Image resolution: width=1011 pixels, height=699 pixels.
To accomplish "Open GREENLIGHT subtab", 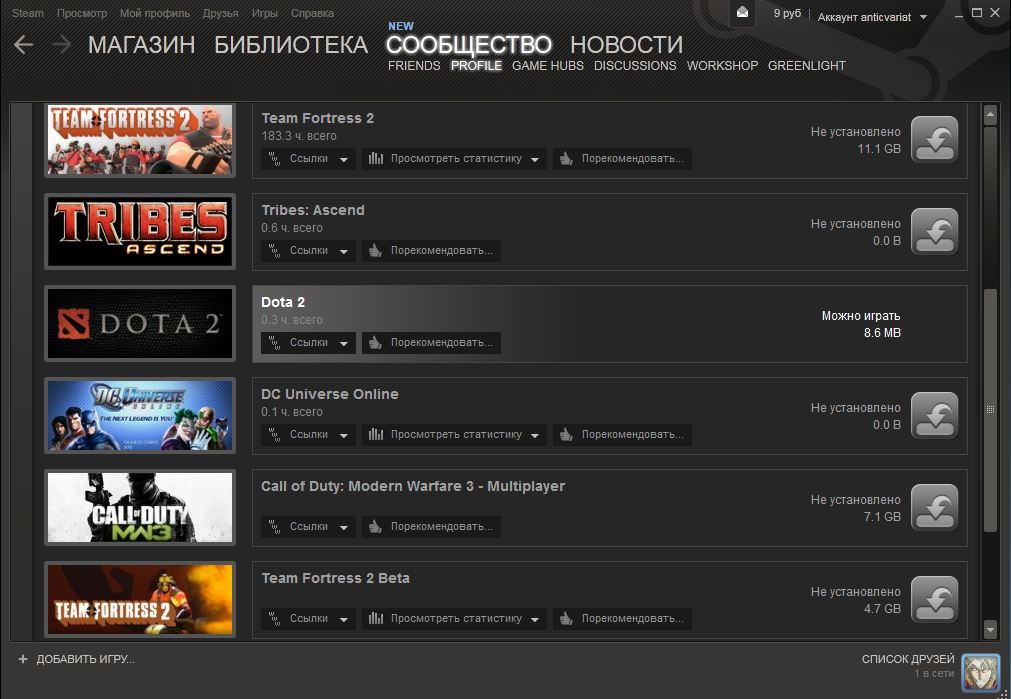I will pyautogui.click(x=807, y=66).
